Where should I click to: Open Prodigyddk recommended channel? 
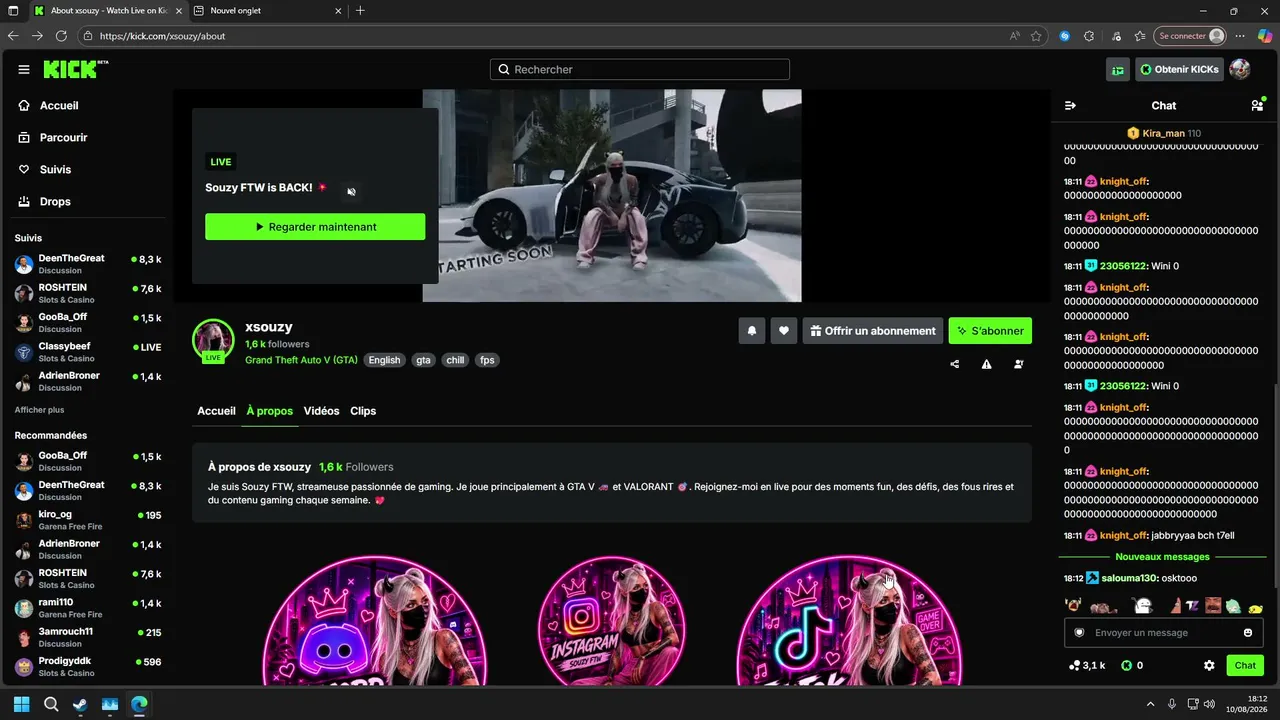(x=88, y=667)
